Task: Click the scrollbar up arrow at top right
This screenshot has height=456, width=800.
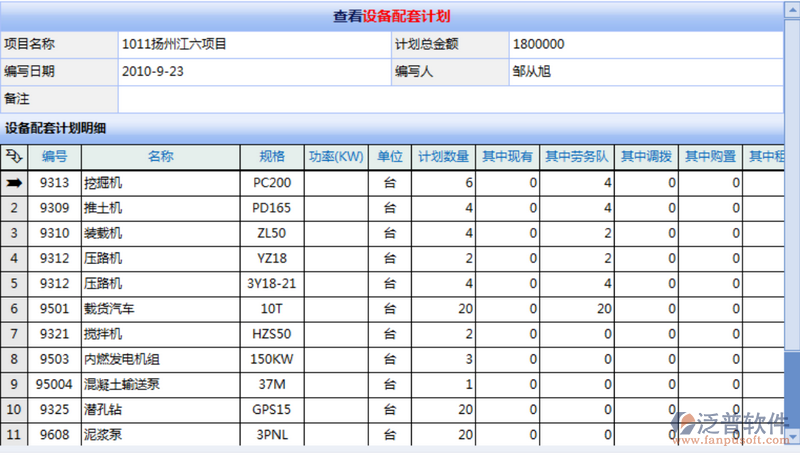Action: click(x=792, y=10)
